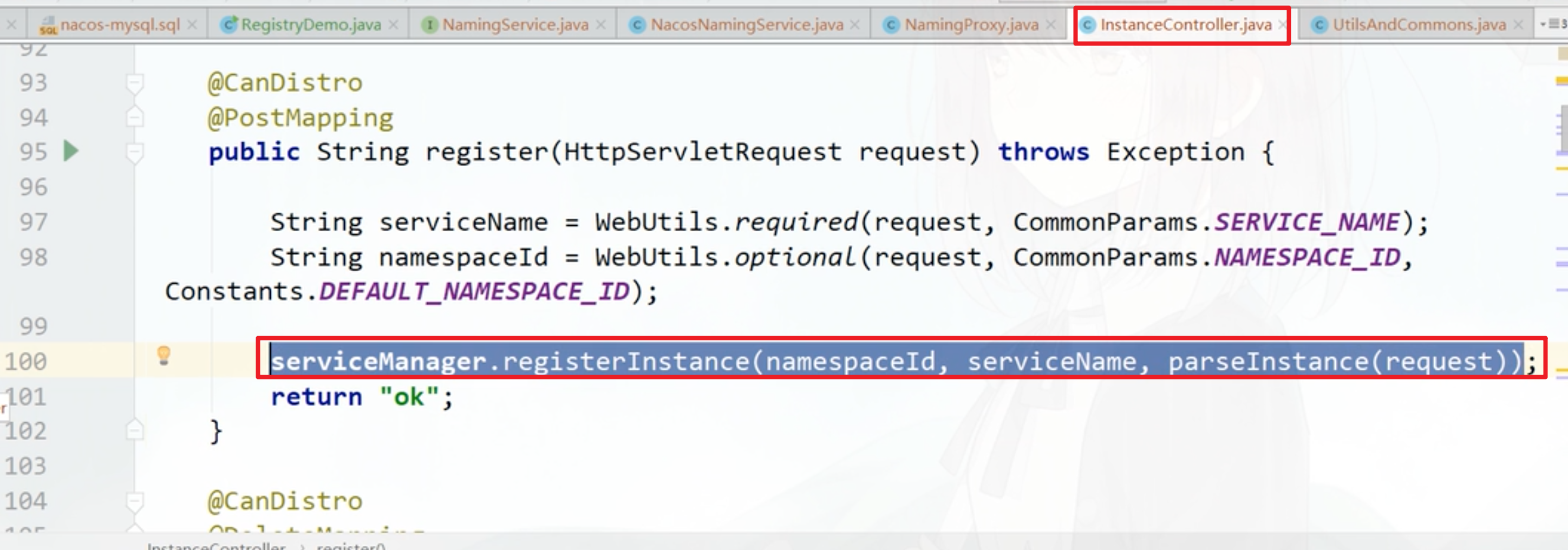Click parseInstance call on line 100
Screen dimensions: 1568x550
coord(1268,362)
